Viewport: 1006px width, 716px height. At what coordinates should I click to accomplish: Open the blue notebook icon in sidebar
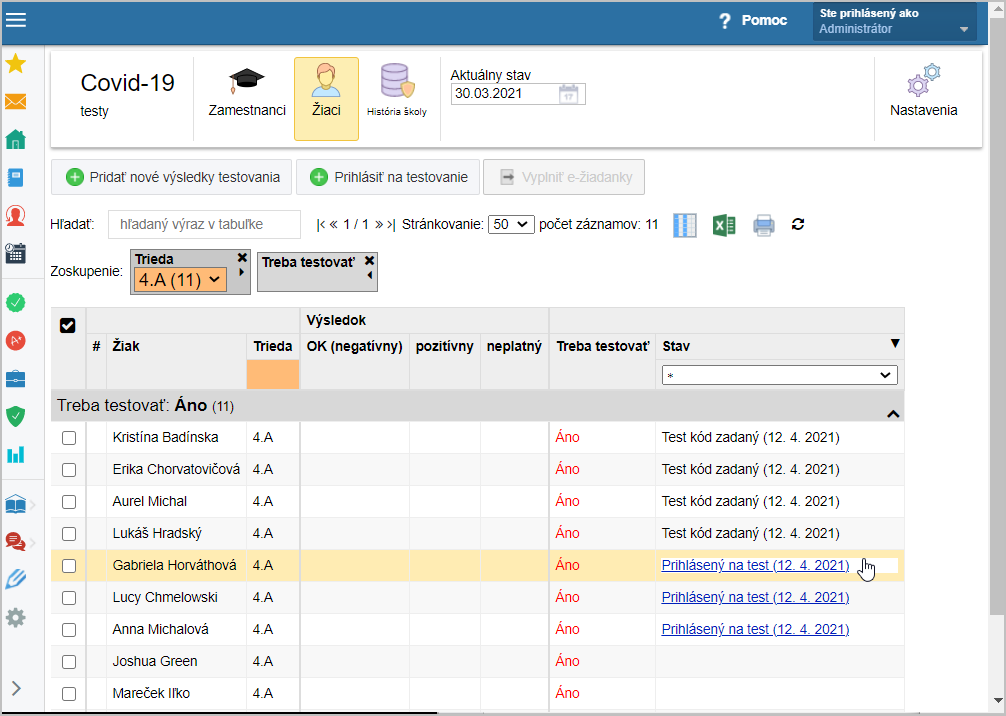tap(15, 178)
